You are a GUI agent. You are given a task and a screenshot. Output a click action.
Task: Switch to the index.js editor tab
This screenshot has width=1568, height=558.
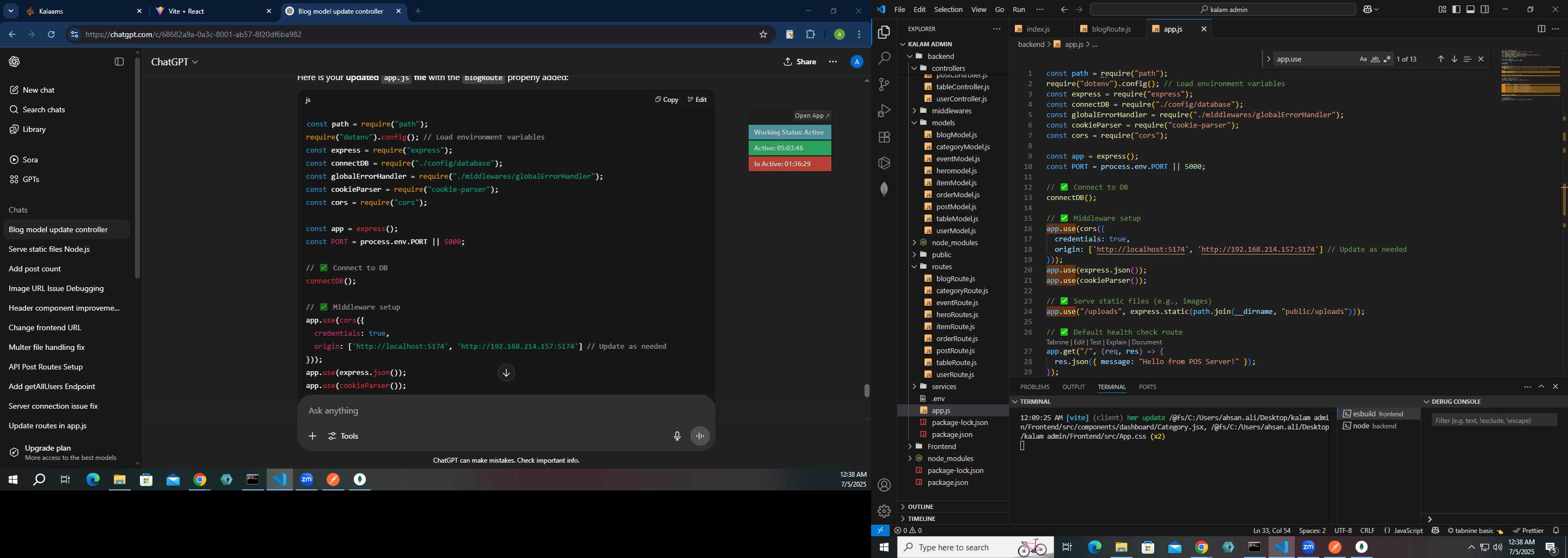click(x=1038, y=29)
